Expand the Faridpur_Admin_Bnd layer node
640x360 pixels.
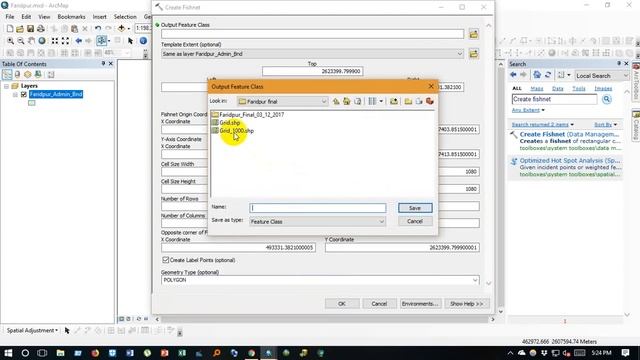15,94
